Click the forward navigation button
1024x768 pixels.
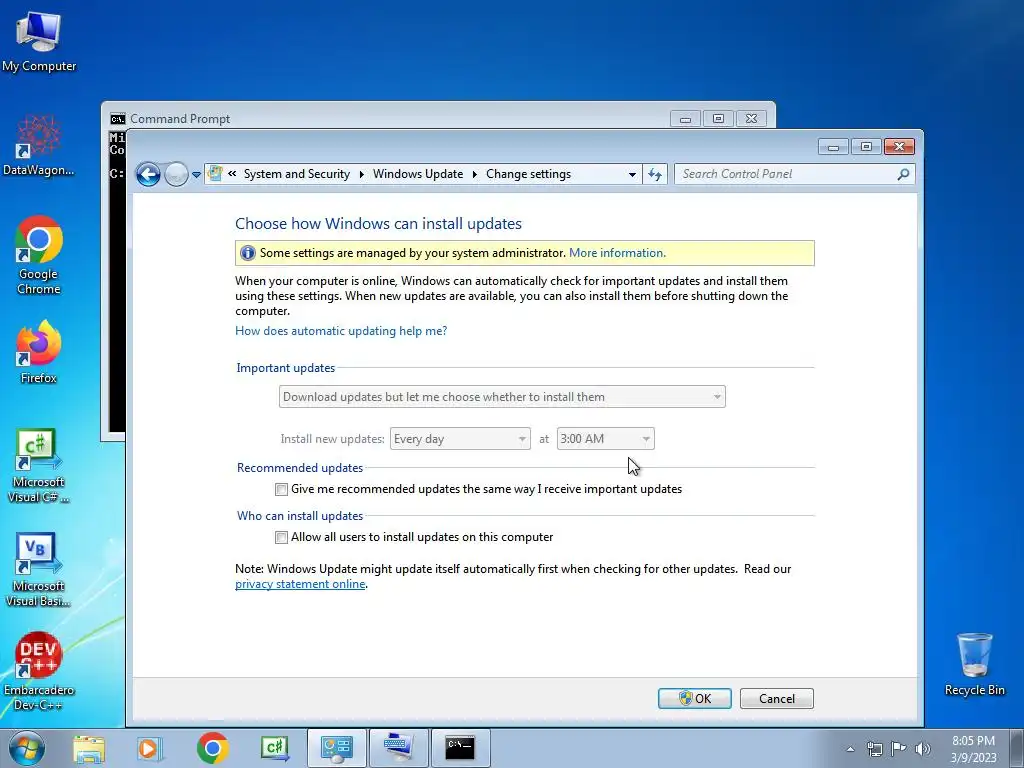tap(176, 174)
